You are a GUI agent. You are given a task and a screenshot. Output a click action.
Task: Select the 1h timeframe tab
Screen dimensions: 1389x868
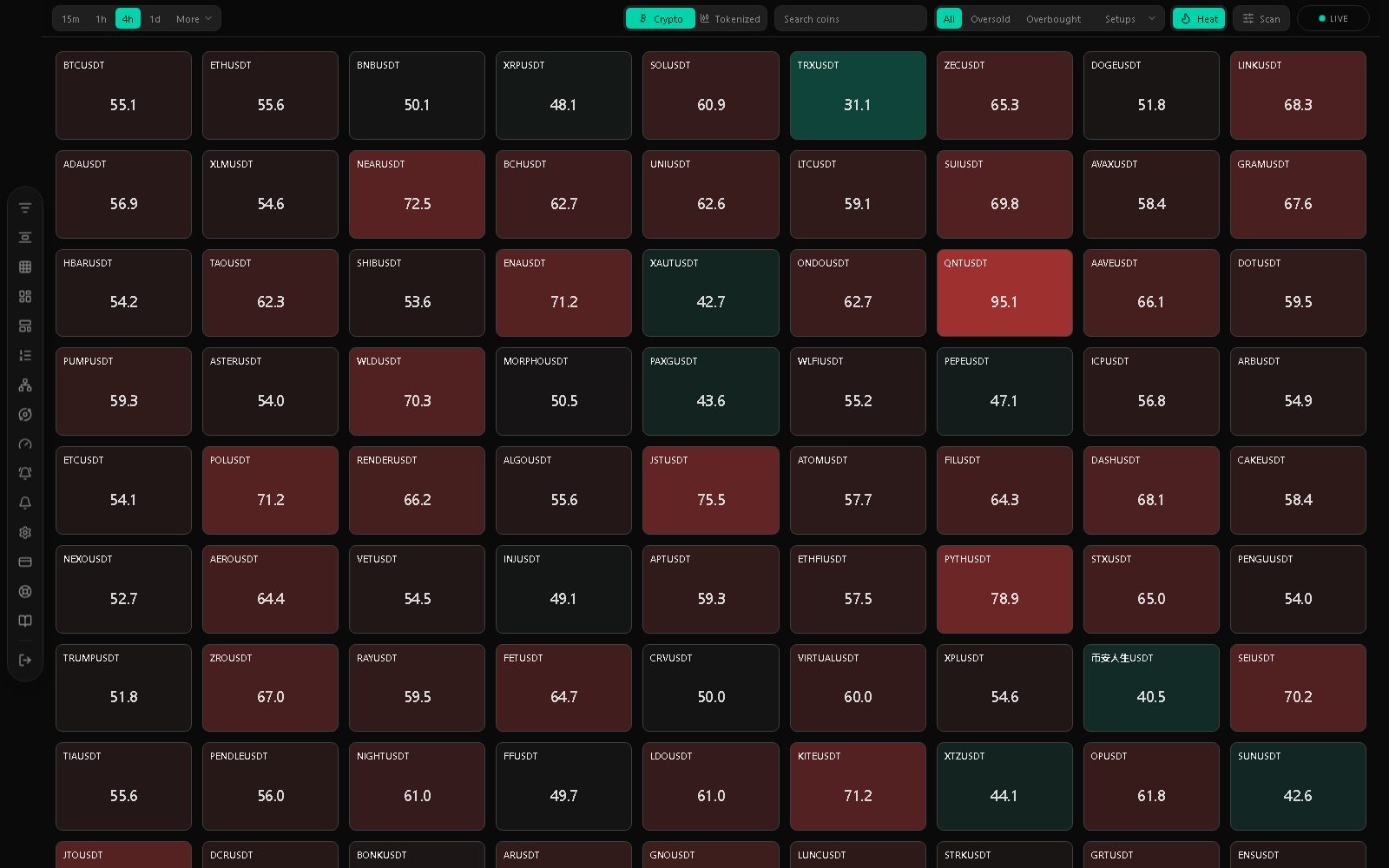(x=101, y=18)
